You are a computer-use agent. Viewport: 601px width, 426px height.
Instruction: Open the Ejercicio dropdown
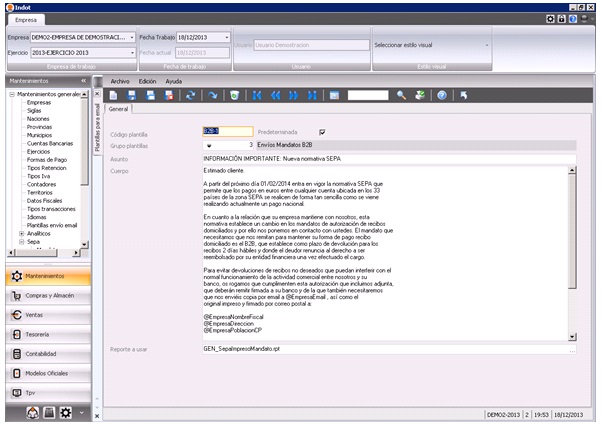(x=131, y=51)
